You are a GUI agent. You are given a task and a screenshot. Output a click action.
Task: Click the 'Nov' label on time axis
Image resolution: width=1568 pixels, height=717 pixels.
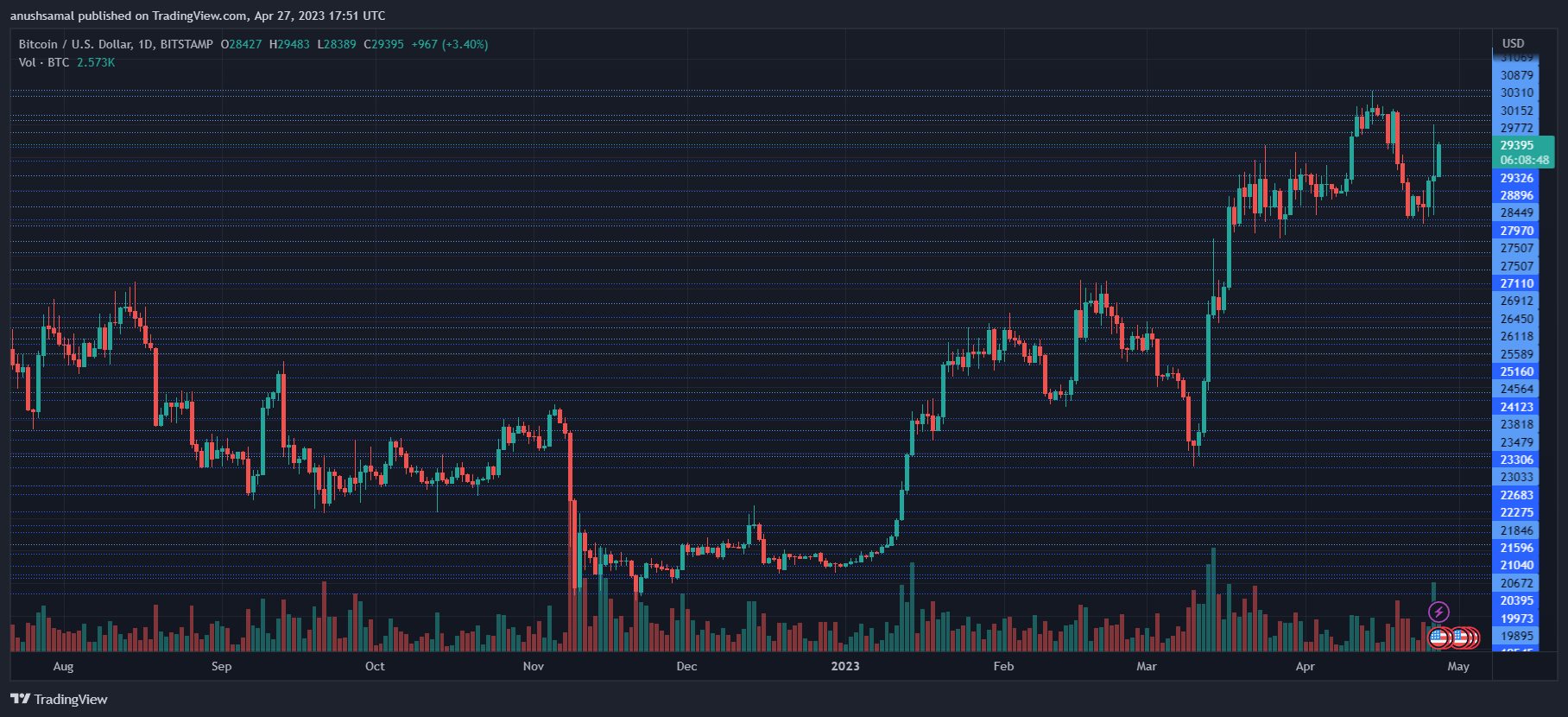(x=534, y=666)
